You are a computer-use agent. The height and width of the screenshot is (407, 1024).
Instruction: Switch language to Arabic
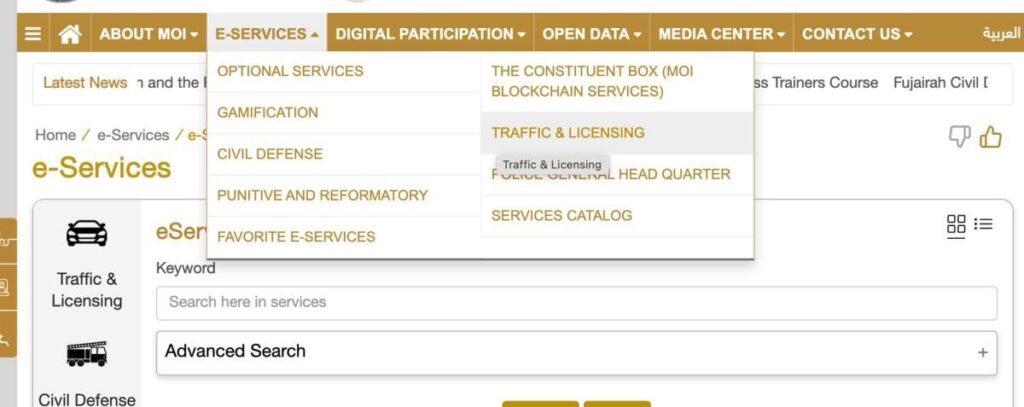[1001, 34]
